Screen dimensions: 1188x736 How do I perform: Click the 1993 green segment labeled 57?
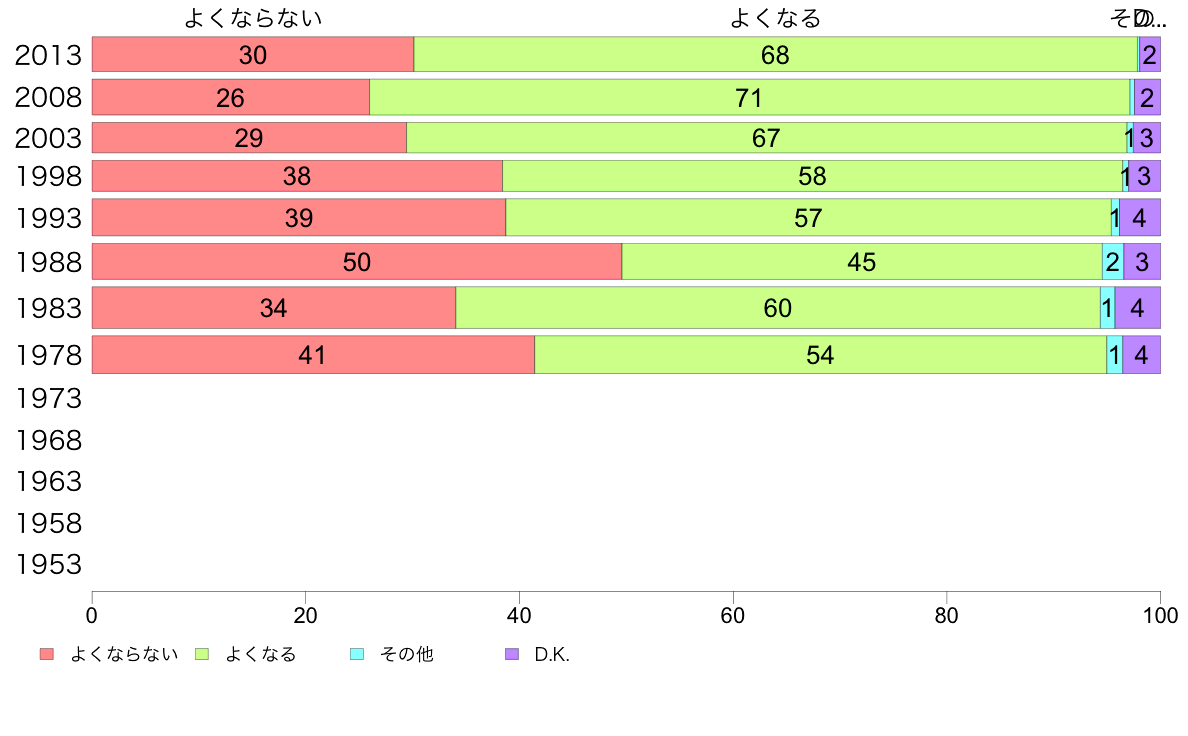tap(808, 218)
